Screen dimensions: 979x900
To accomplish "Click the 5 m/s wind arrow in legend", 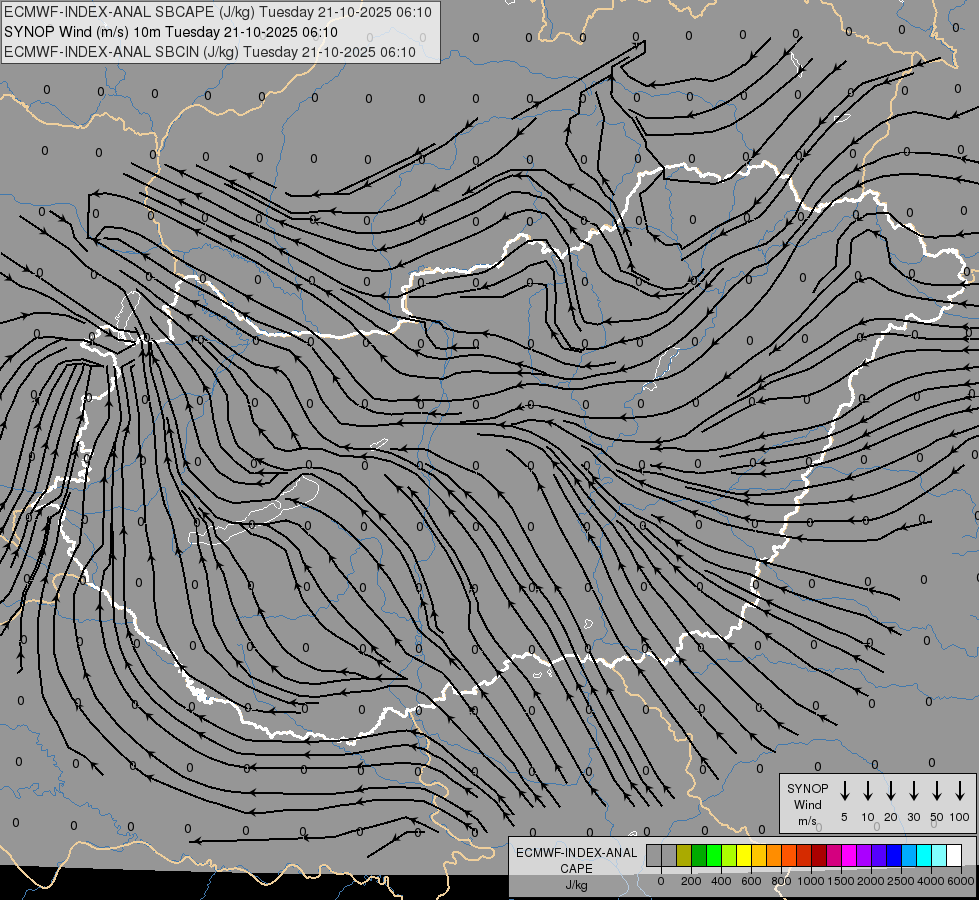I will coord(844,791).
